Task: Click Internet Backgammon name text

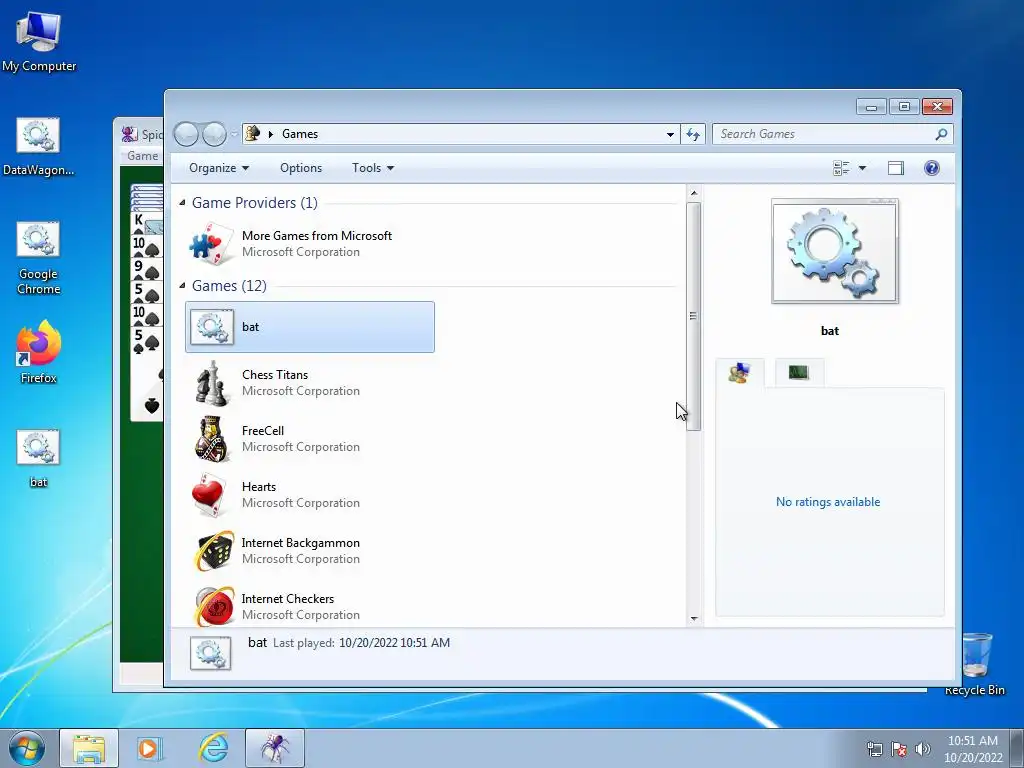Action: click(300, 543)
